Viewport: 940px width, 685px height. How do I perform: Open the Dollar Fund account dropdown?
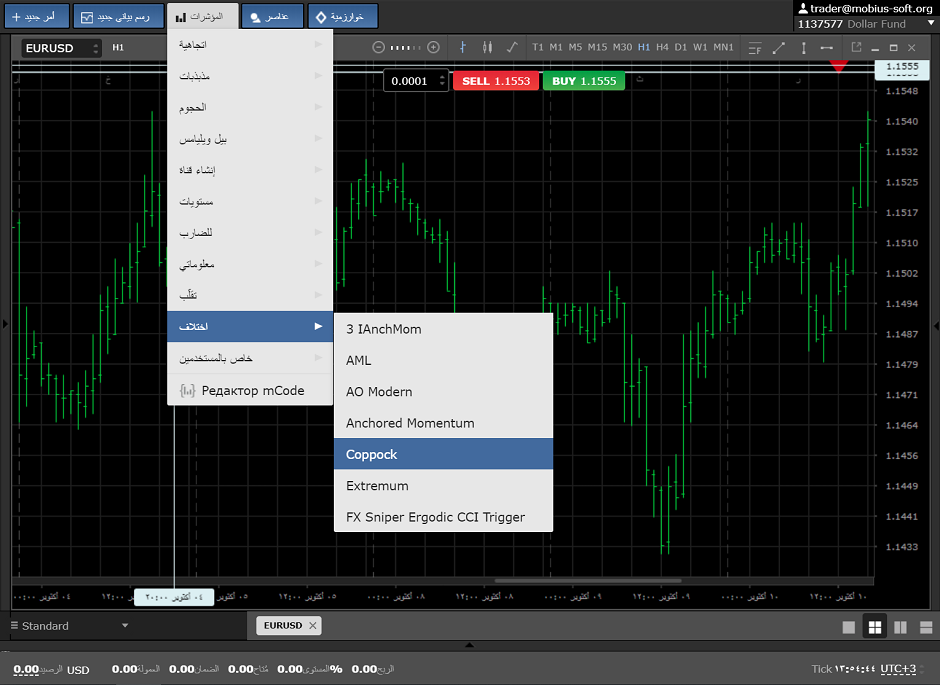click(x=865, y=24)
